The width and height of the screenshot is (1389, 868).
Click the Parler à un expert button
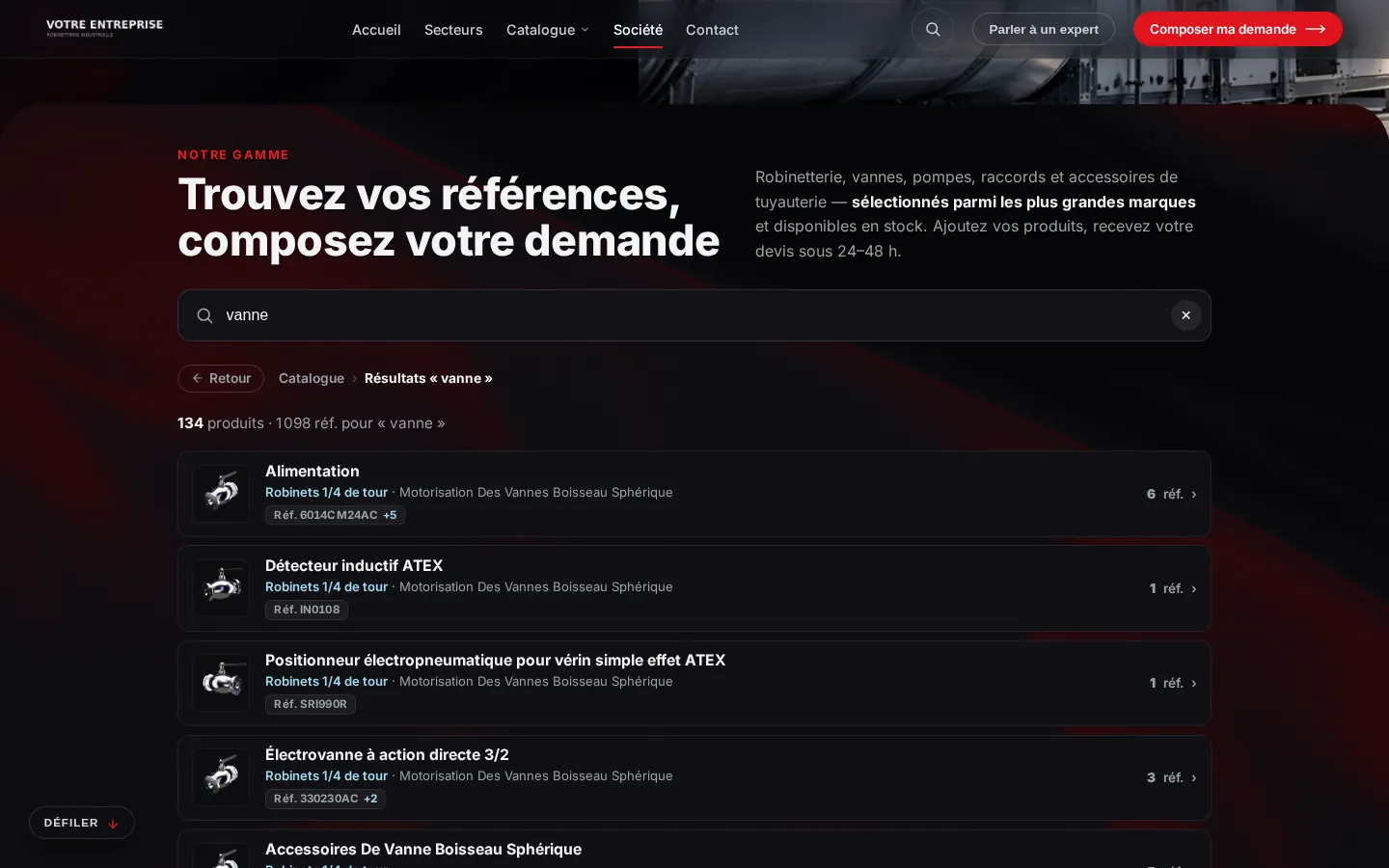1044,29
